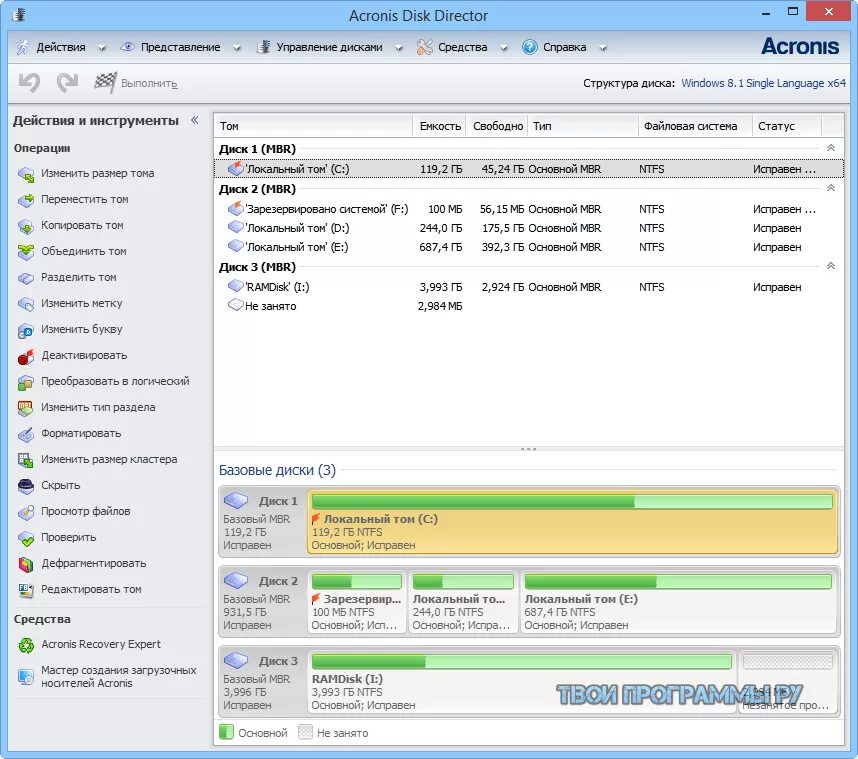Collapse the Диск 1 (MBR) group
Screen dimensions: 858x759
(831, 148)
